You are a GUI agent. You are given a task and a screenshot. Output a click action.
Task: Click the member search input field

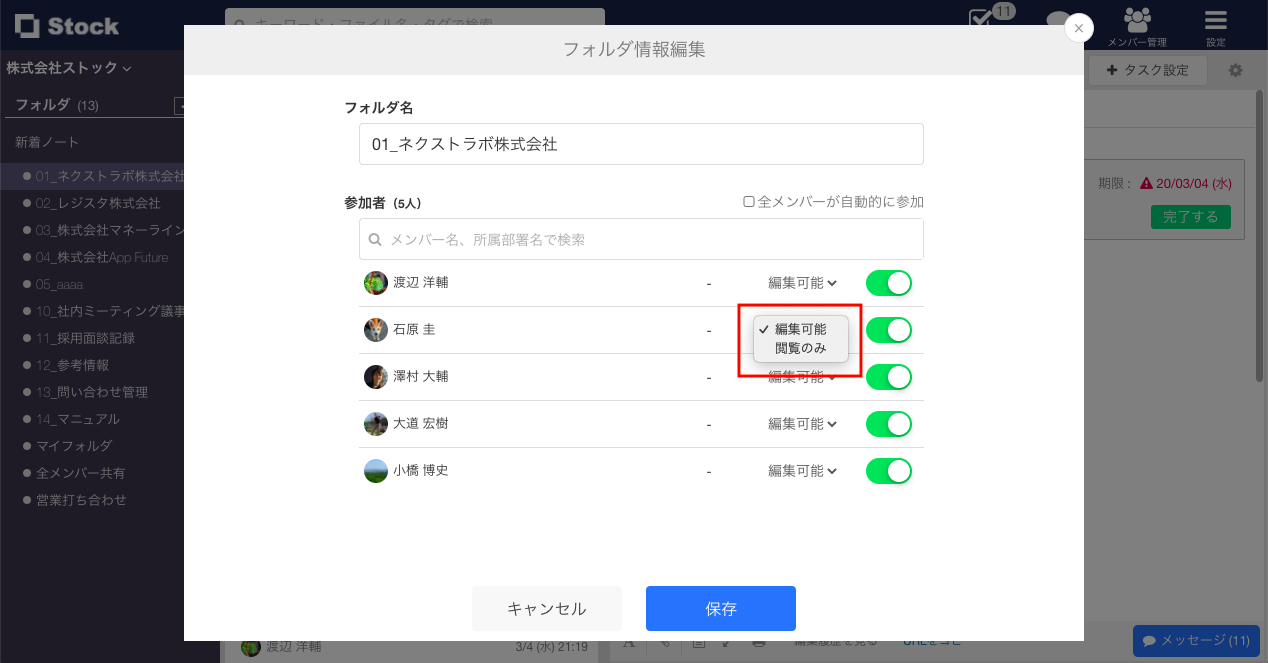641,240
